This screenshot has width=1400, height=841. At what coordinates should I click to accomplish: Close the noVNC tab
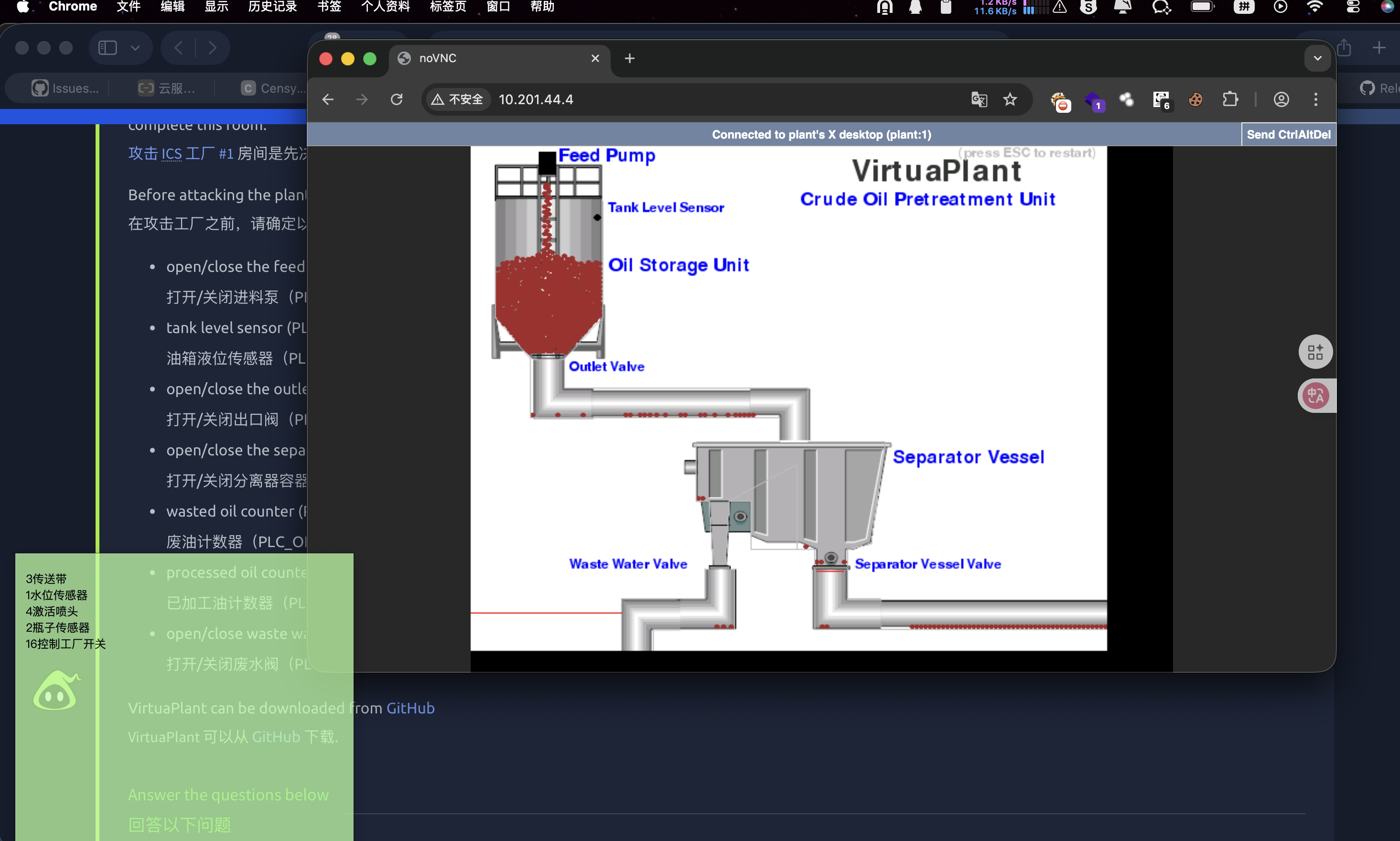click(x=595, y=58)
